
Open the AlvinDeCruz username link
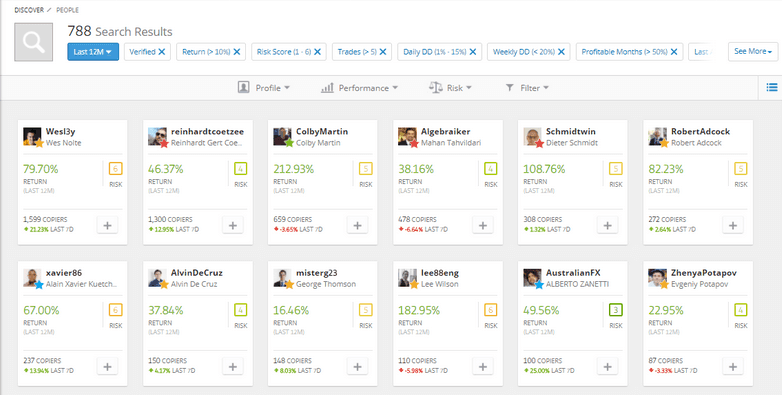click(196, 273)
